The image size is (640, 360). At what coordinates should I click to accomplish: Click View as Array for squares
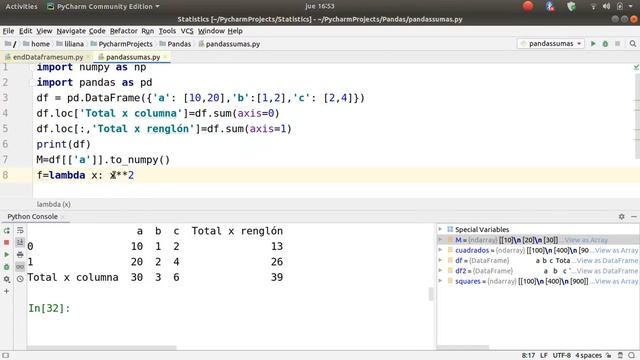pyautogui.click(x=616, y=281)
